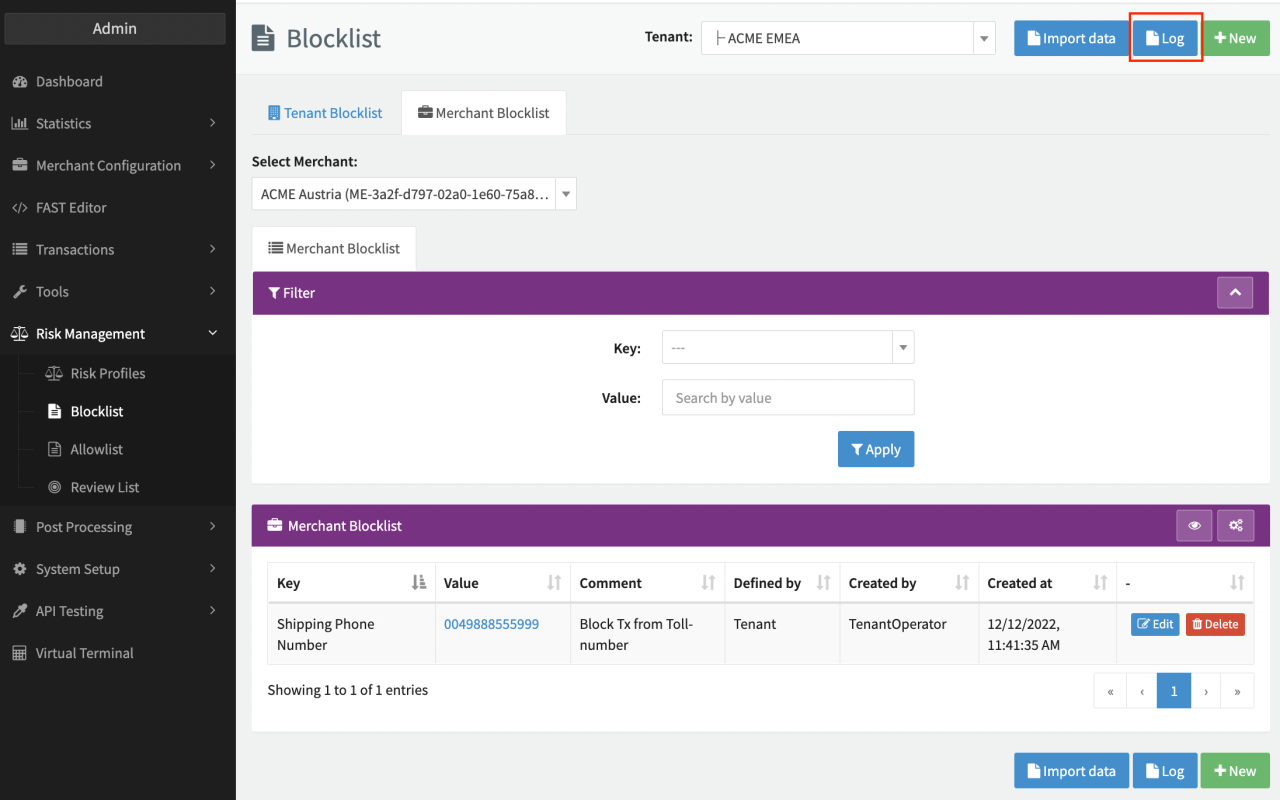Open the Key filter dropdown
1280x800 pixels.
[788, 347]
